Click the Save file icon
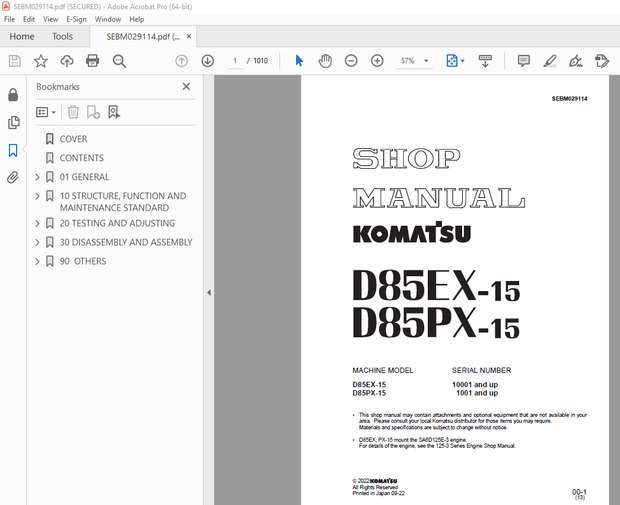The height and width of the screenshot is (505, 620). tap(15, 61)
